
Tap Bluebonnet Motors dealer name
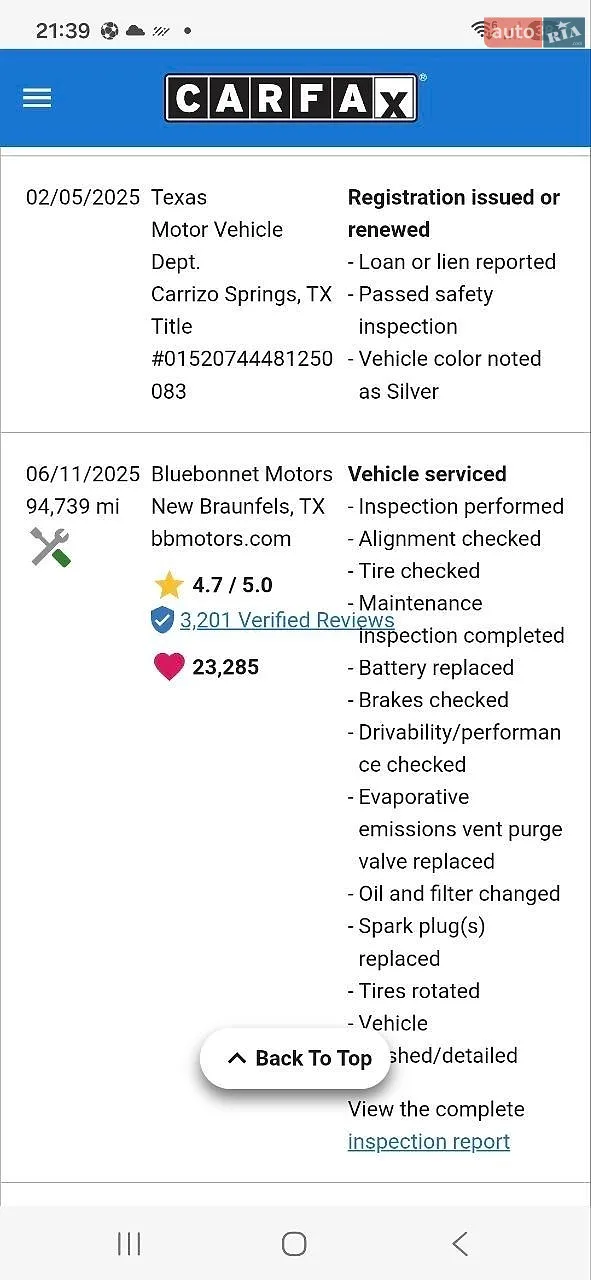pyautogui.click(x=242, y=474)
